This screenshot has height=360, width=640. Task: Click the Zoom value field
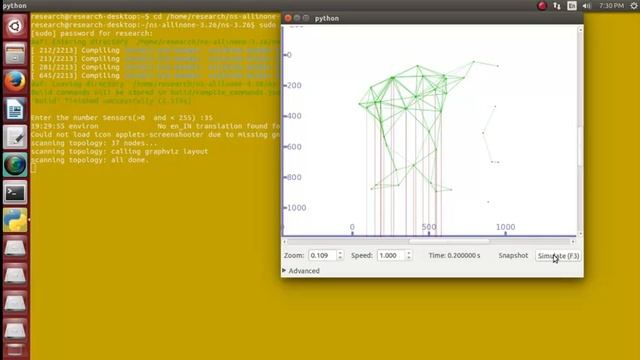[322, 256]
